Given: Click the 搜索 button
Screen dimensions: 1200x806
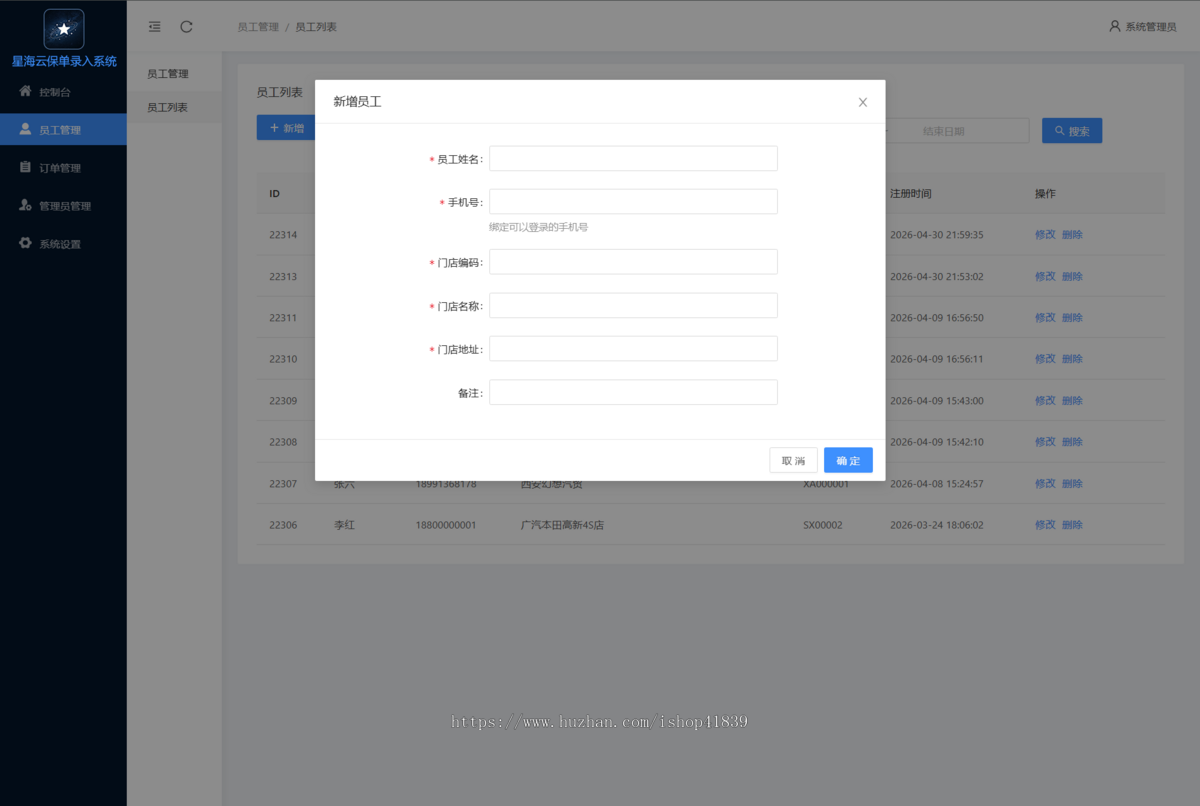Looking at the screenshot, I should point(1072,131).
